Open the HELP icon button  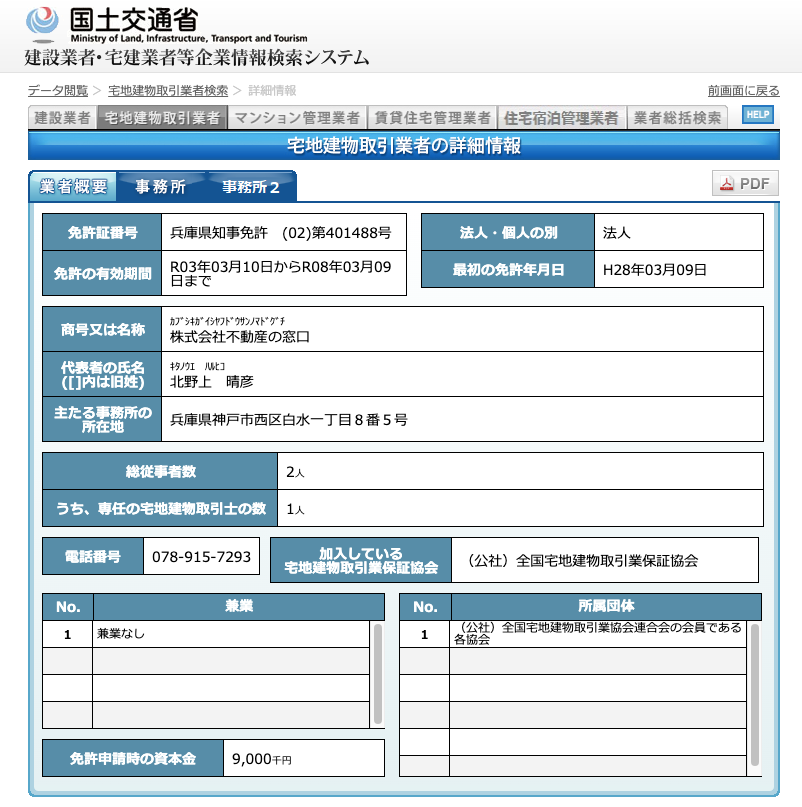(x=757, y=115)
